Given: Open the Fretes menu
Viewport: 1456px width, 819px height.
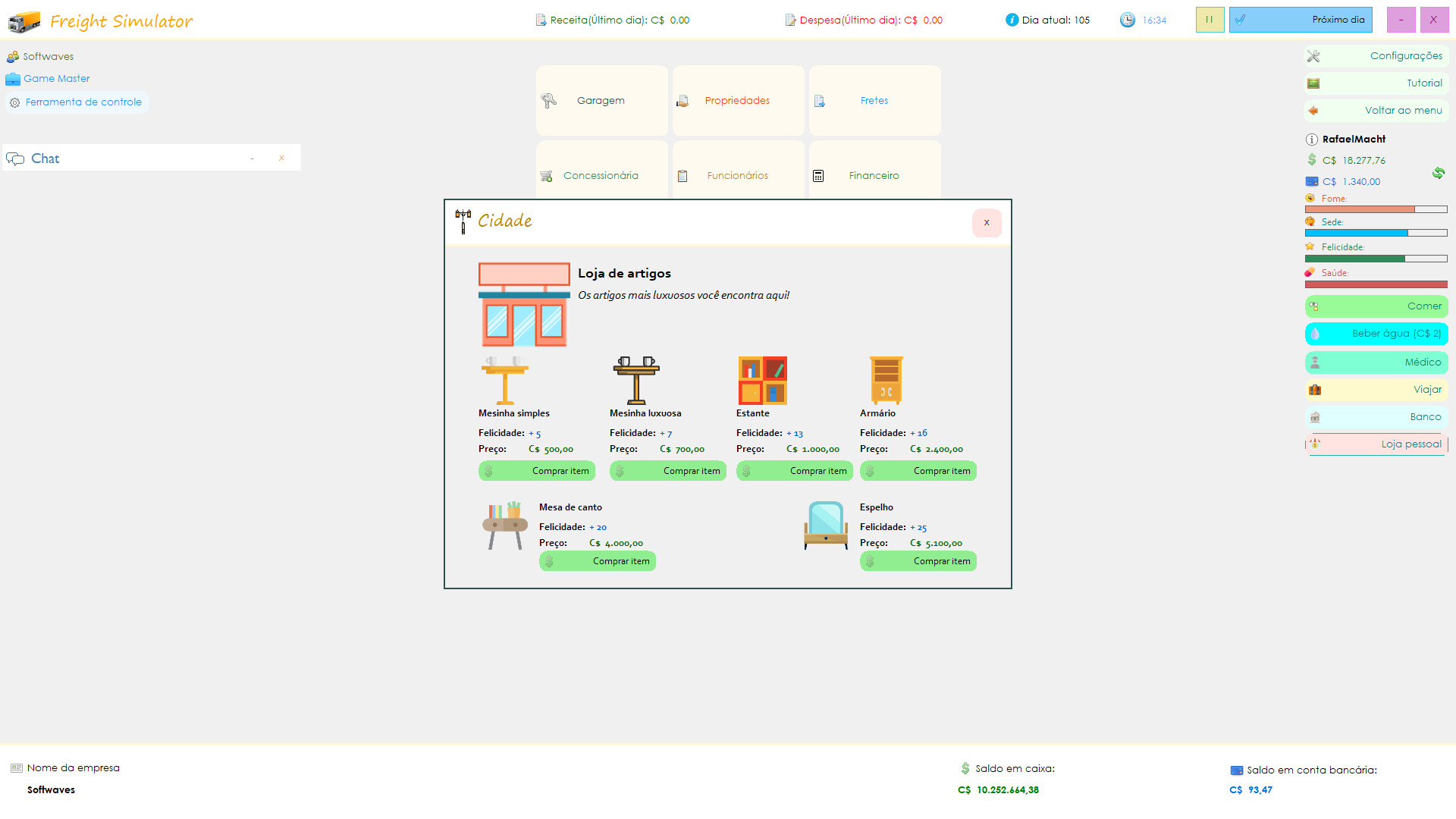Looking at the screenshot, I should click(874, 101).
